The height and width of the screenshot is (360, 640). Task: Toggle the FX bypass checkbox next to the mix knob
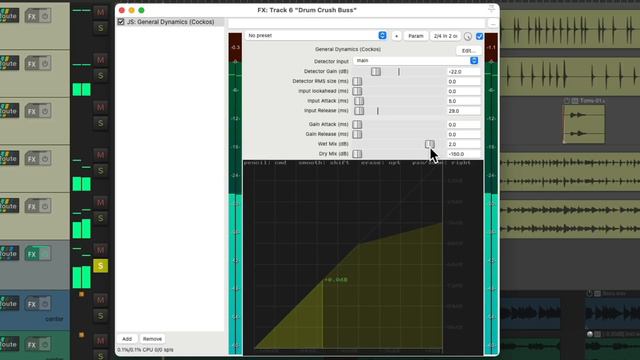point(480,36)
